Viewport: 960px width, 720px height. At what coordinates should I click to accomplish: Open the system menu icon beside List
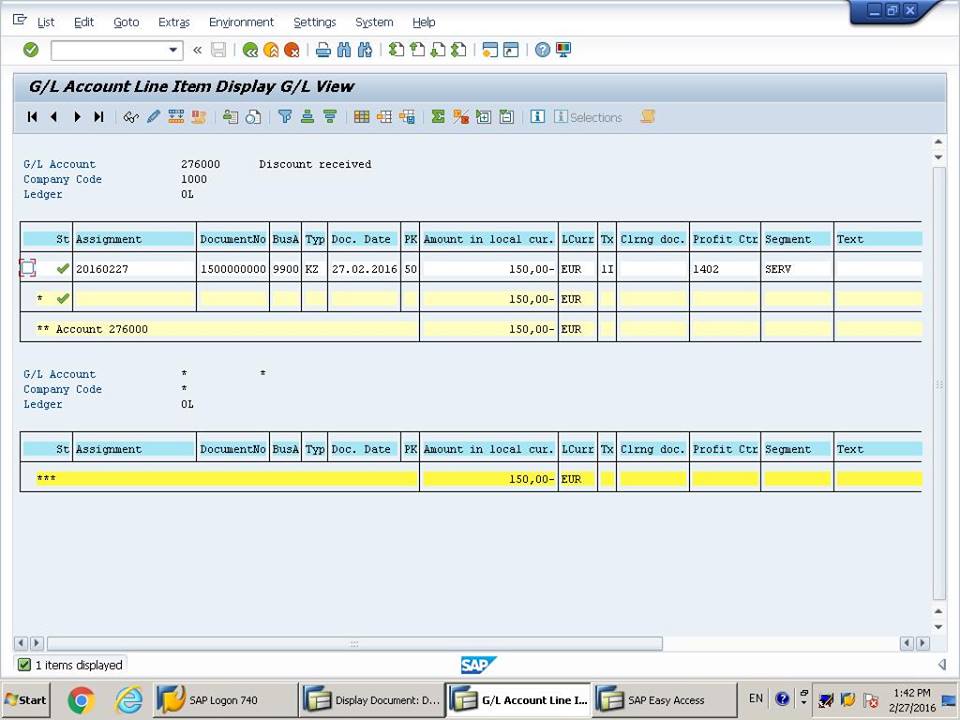coord(20,21)
